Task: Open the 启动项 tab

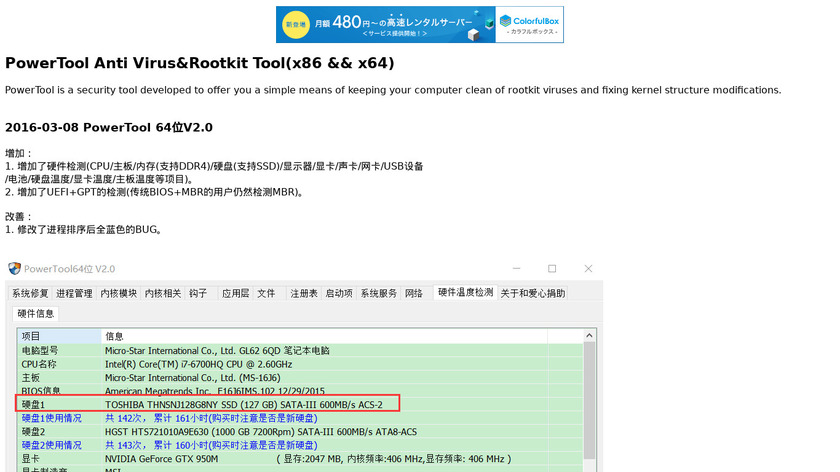Action: (x=339, y=294)
